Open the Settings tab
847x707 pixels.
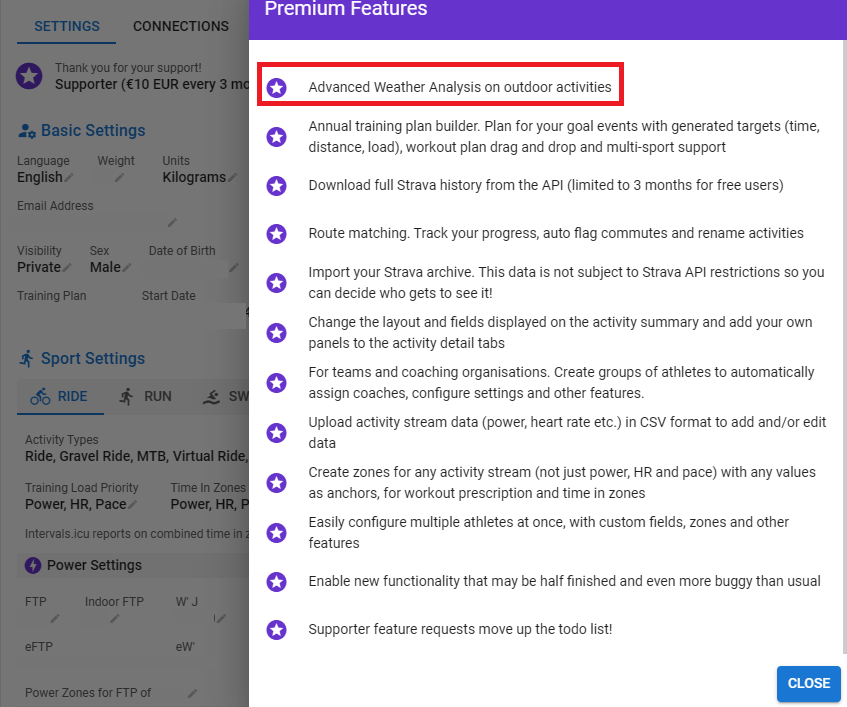coord(67,26)
